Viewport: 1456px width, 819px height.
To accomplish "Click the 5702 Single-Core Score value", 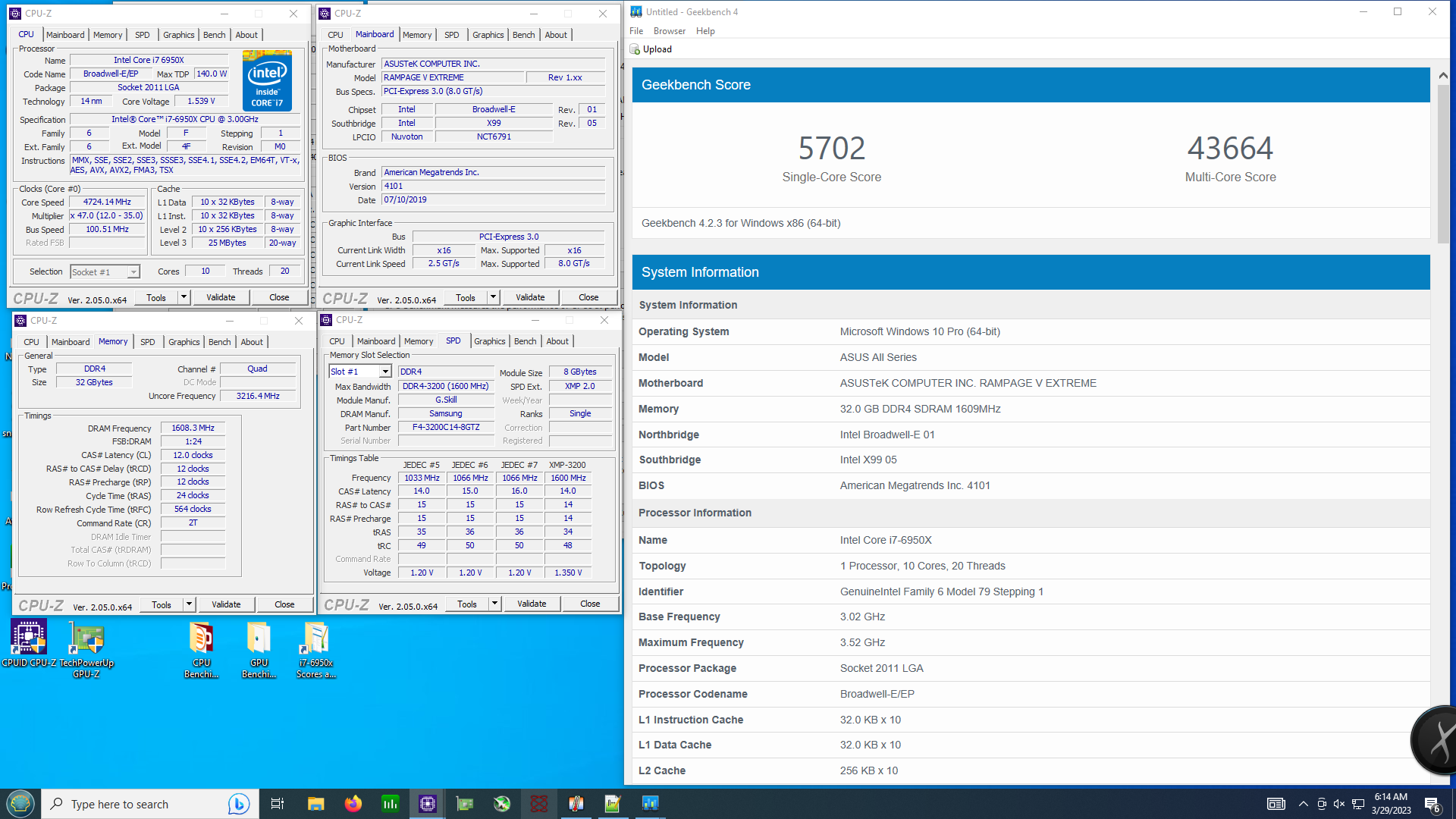I will [x=832, y=148].
